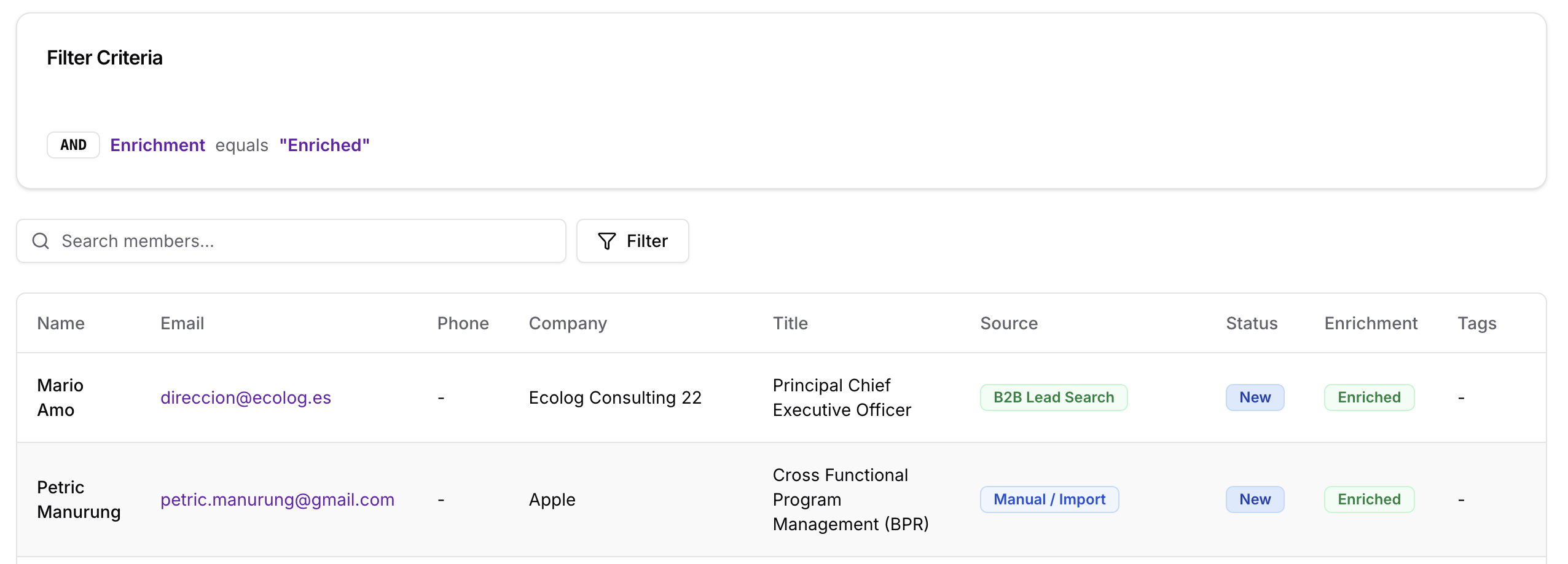1568x564 pixels.
Task: Open direccion@ecolog.es email link
Action: pos(245,398)
